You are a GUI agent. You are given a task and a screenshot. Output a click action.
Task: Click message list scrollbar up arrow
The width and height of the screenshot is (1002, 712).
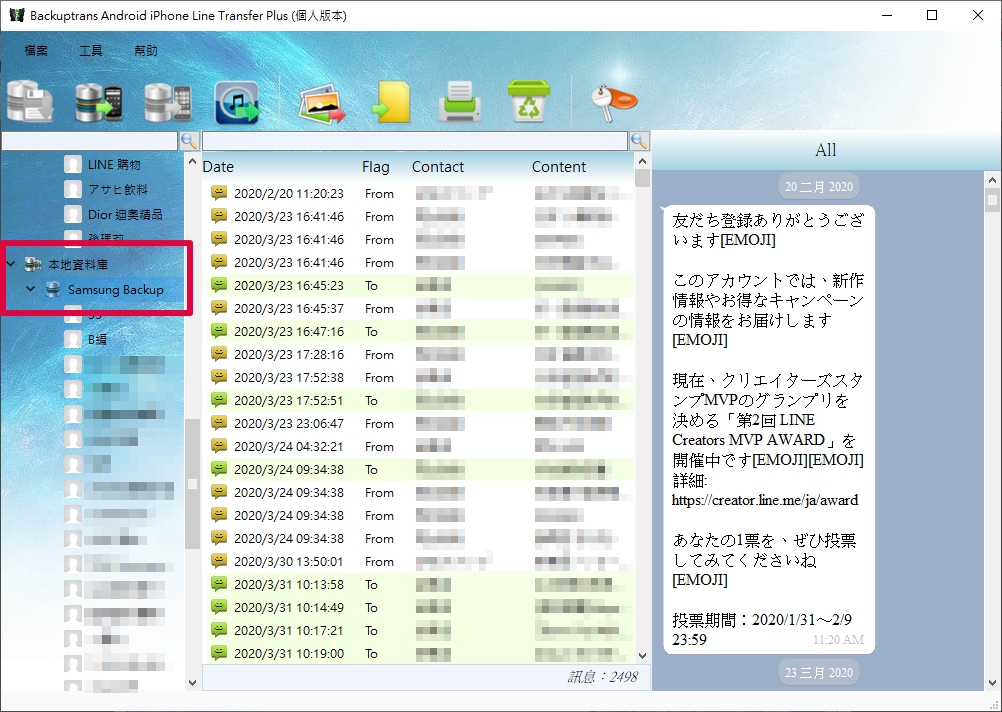(x=642, y=161)
